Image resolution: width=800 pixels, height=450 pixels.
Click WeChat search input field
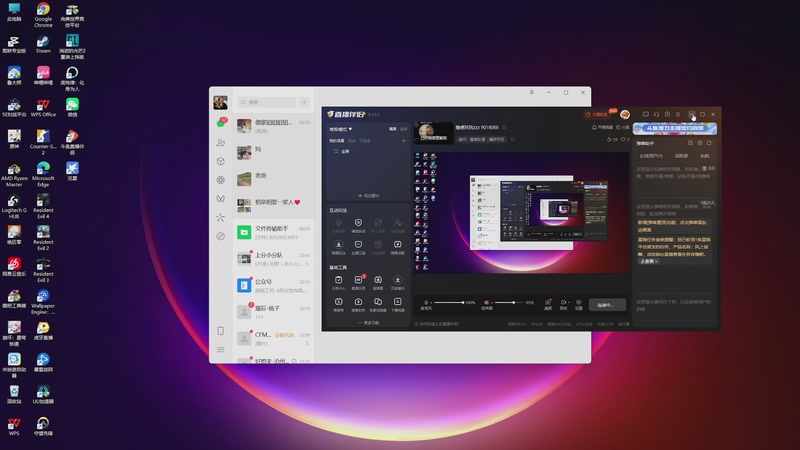pos(267,102)
